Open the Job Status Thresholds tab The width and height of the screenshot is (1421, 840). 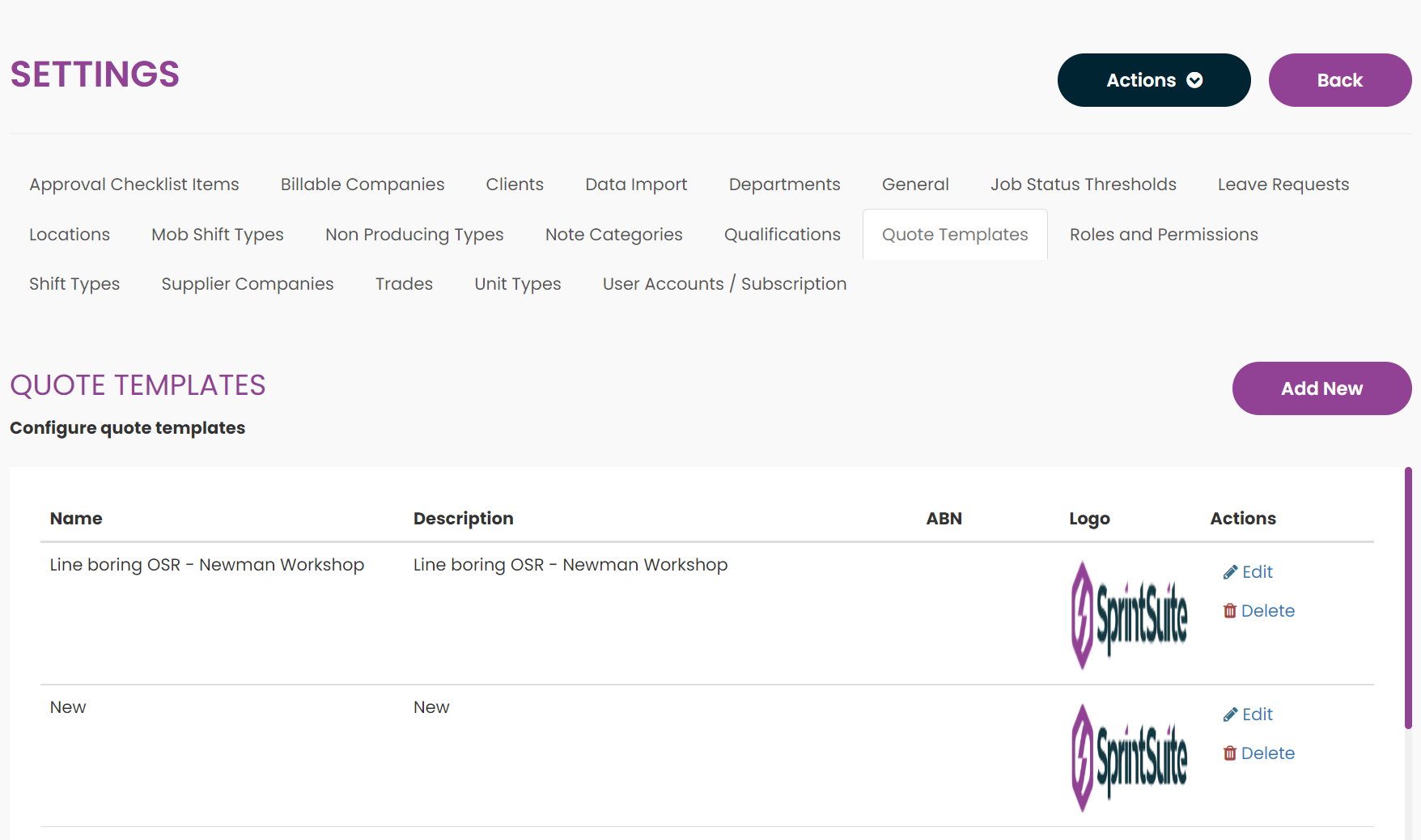[x=1083, y=185]
